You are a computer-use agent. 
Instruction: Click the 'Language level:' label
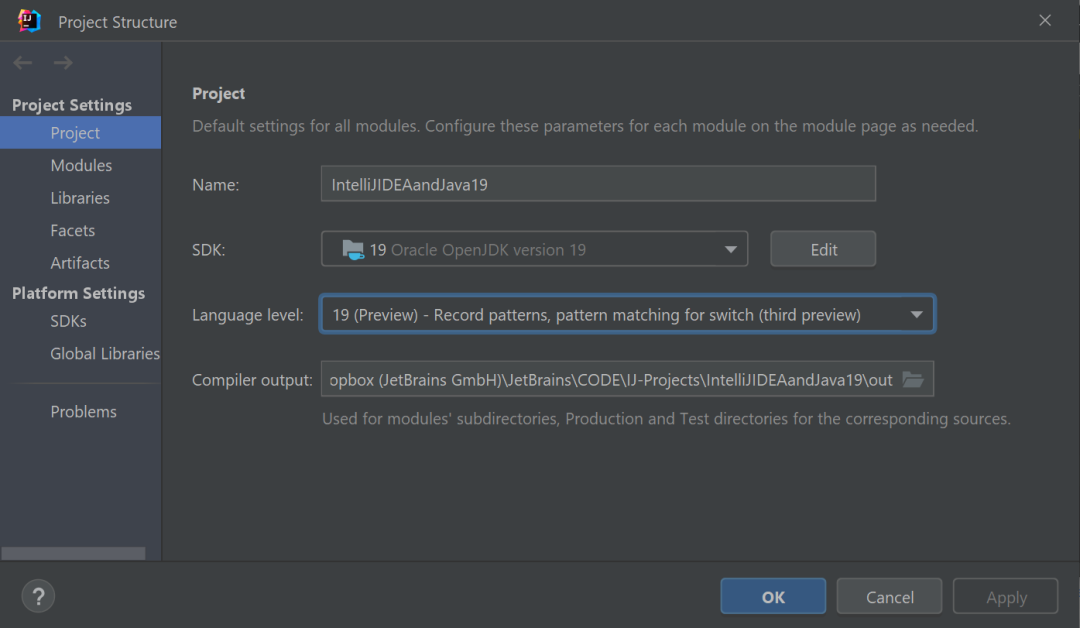pyautogui.click(x=248, y=315)
